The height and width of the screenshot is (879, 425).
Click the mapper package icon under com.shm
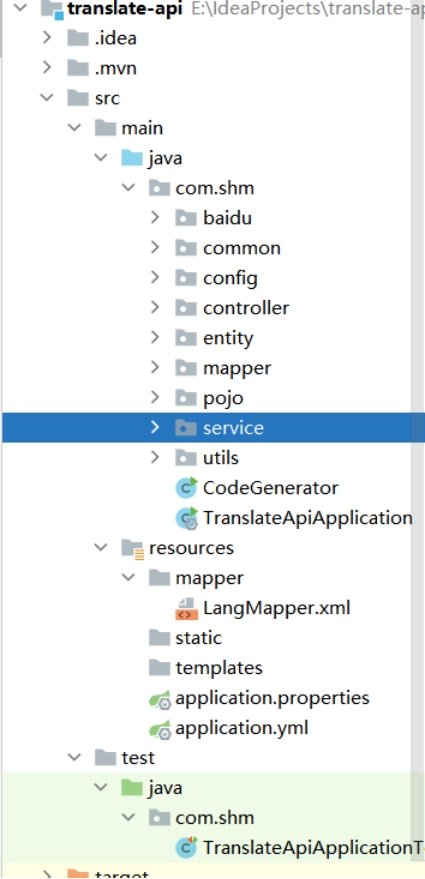186,368
